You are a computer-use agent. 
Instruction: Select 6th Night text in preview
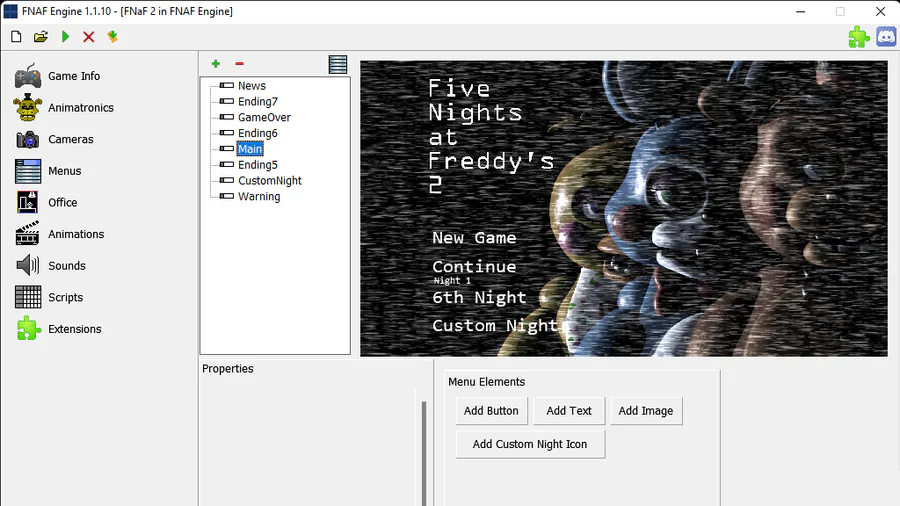[479, 297]
